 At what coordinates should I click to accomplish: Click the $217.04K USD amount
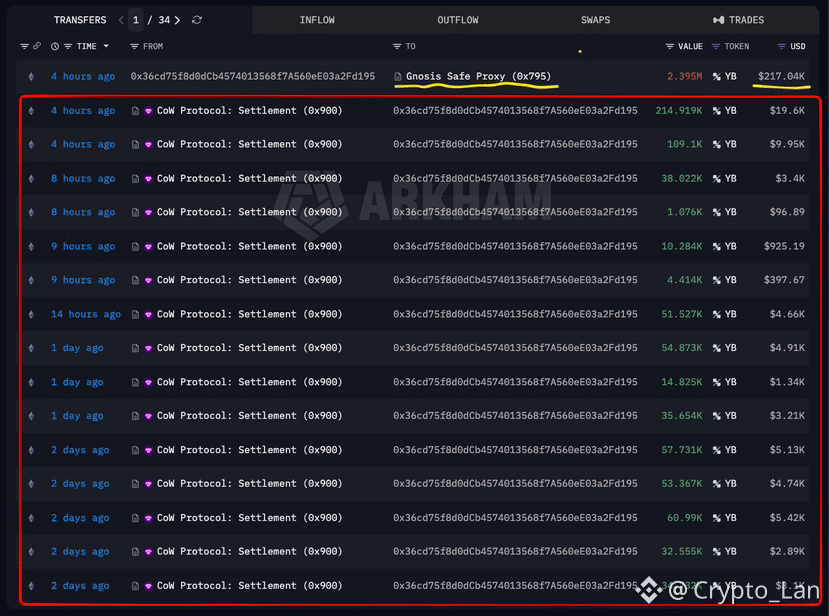[781, 76]
